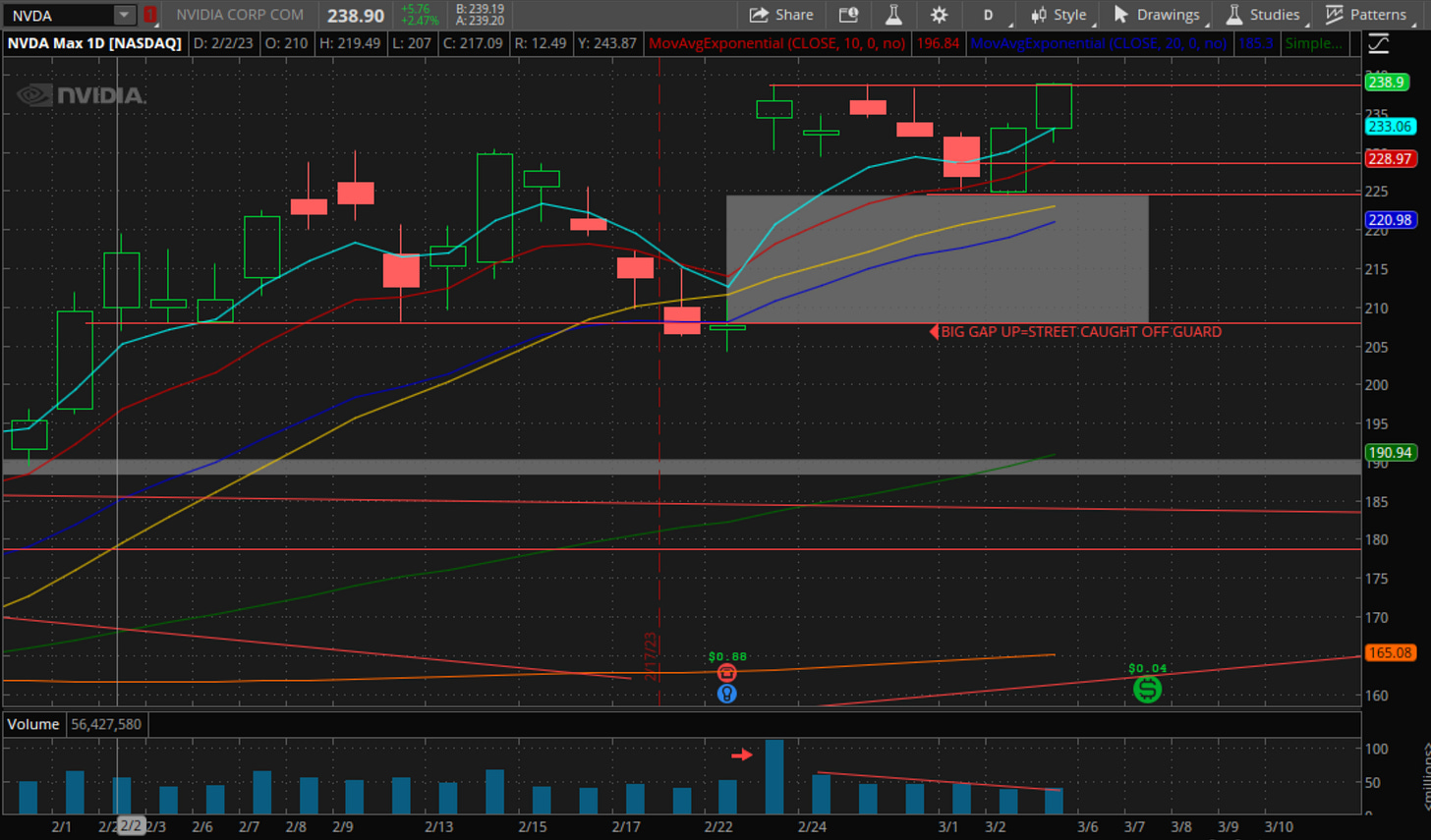Click the Share button
Viewport: 1431px width, 840px height.
(782, 16)
